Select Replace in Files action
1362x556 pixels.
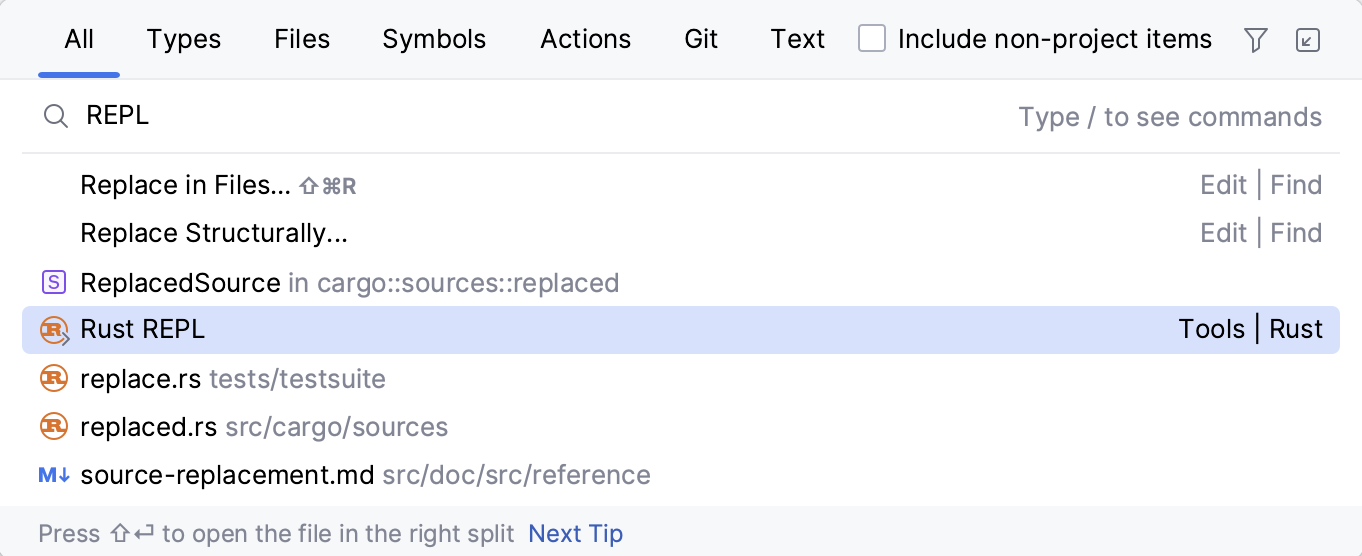click(185, 185)
